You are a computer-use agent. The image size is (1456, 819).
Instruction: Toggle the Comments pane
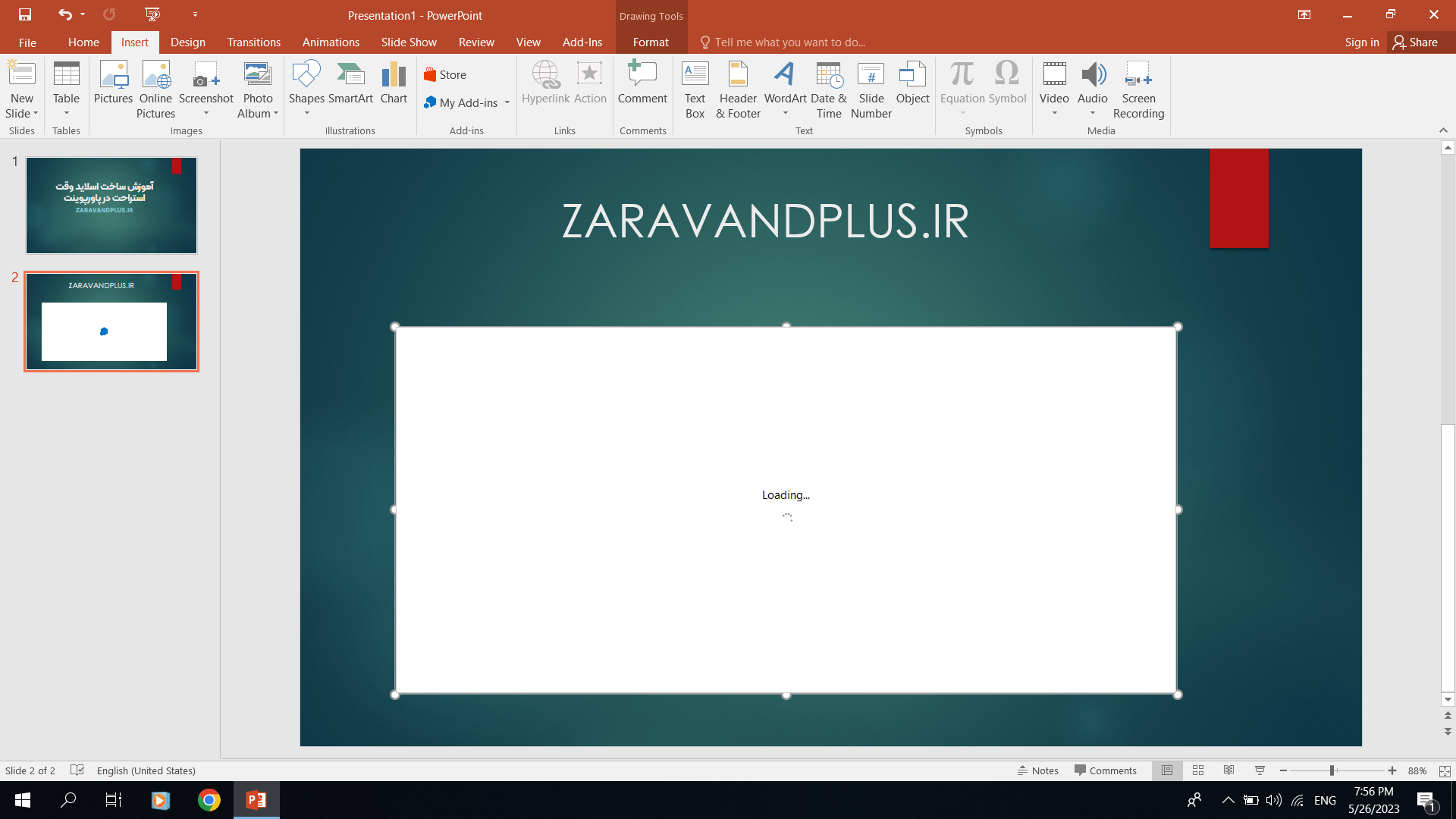point(1106,770)
